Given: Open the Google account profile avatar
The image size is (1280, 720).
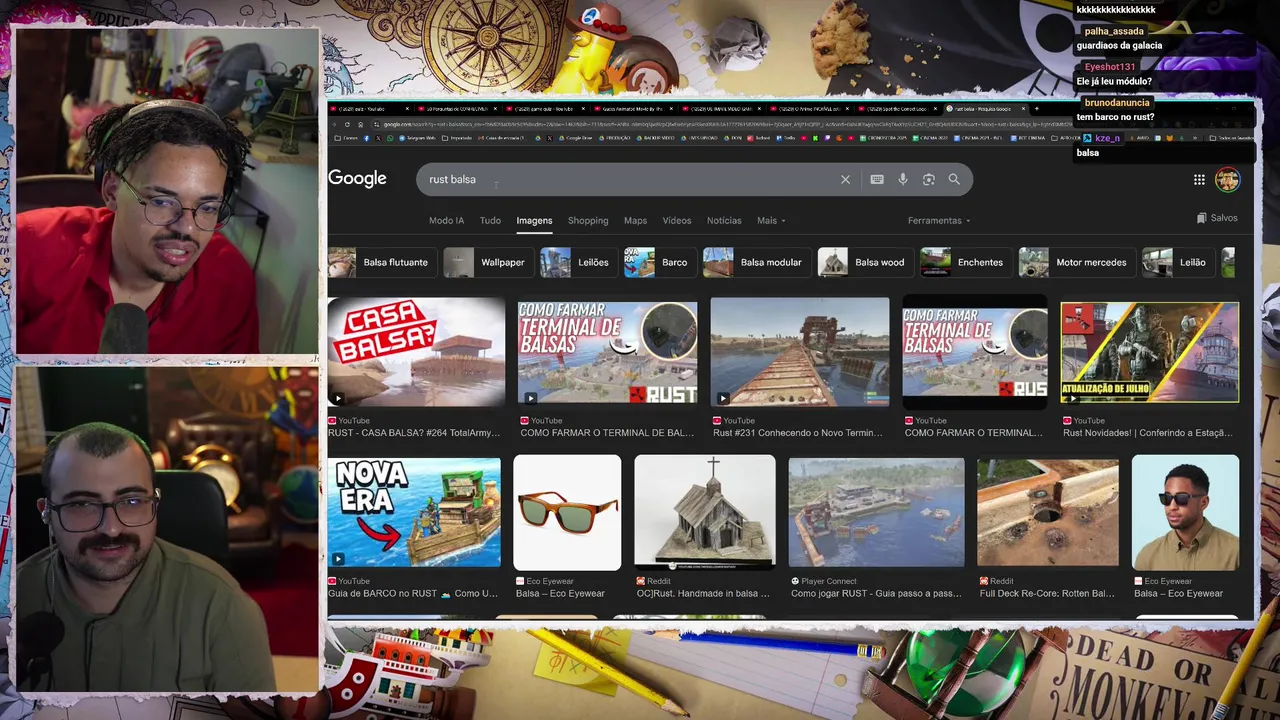Looking at the screenshot, I should [x=1227, y=180].
